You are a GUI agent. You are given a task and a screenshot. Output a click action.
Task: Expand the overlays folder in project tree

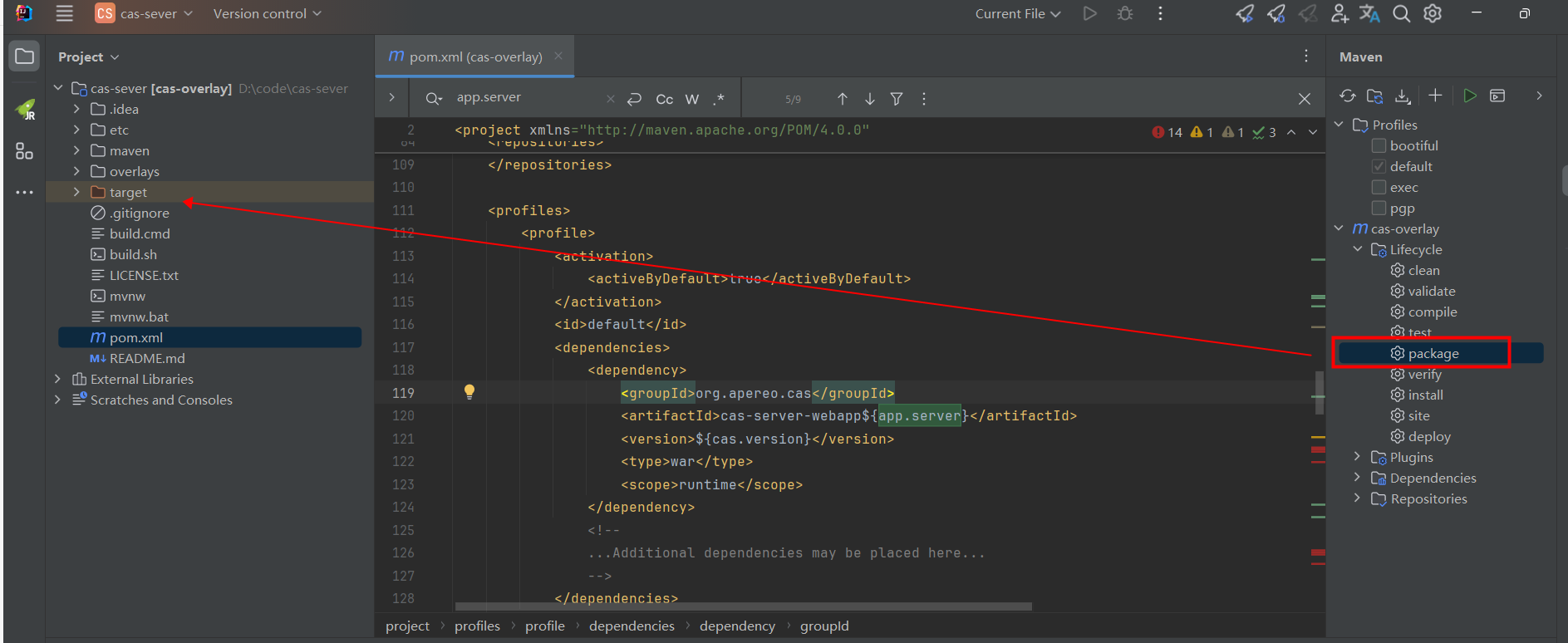76,171
